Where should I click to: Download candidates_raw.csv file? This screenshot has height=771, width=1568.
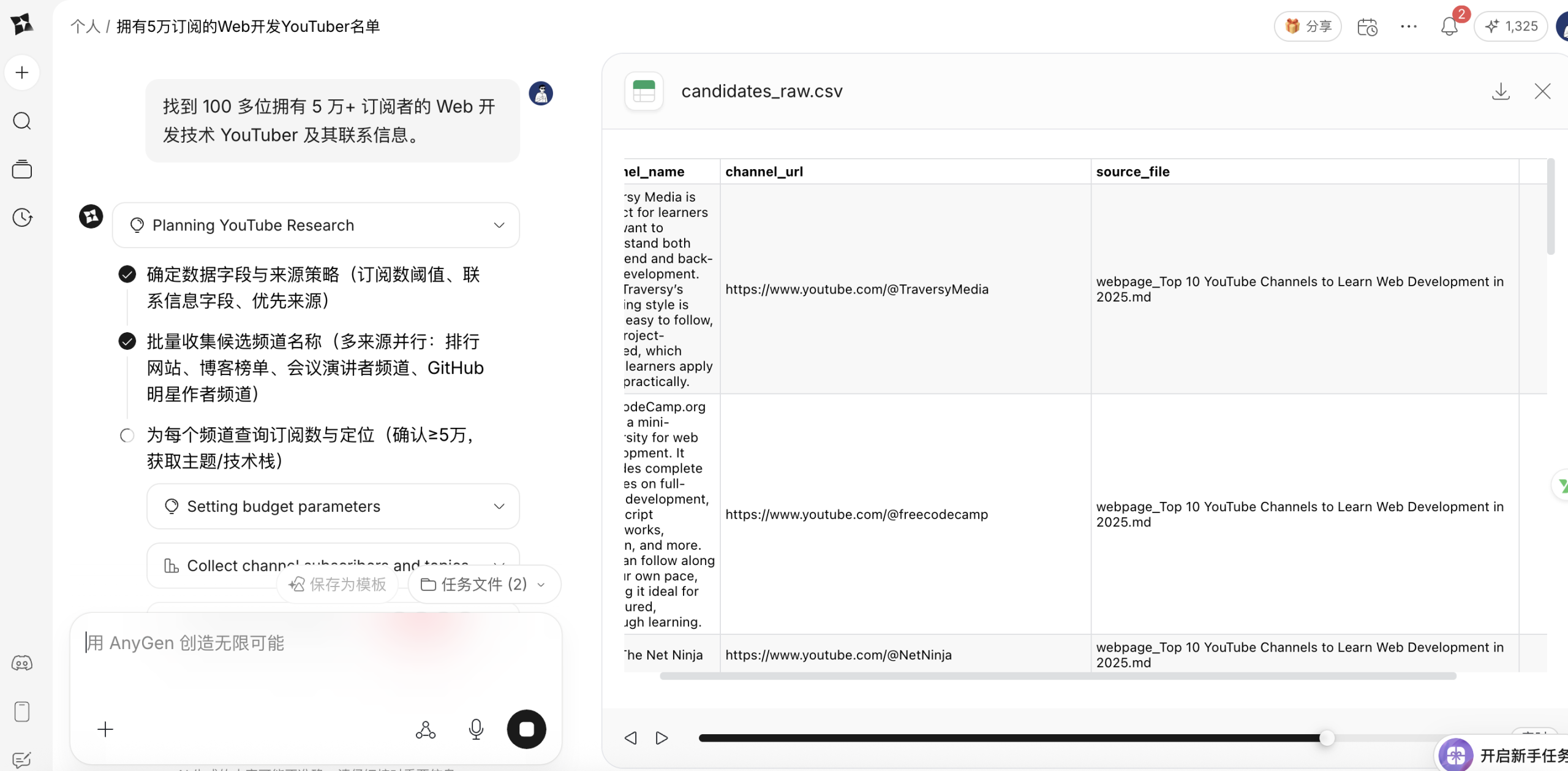point(1501,91)
